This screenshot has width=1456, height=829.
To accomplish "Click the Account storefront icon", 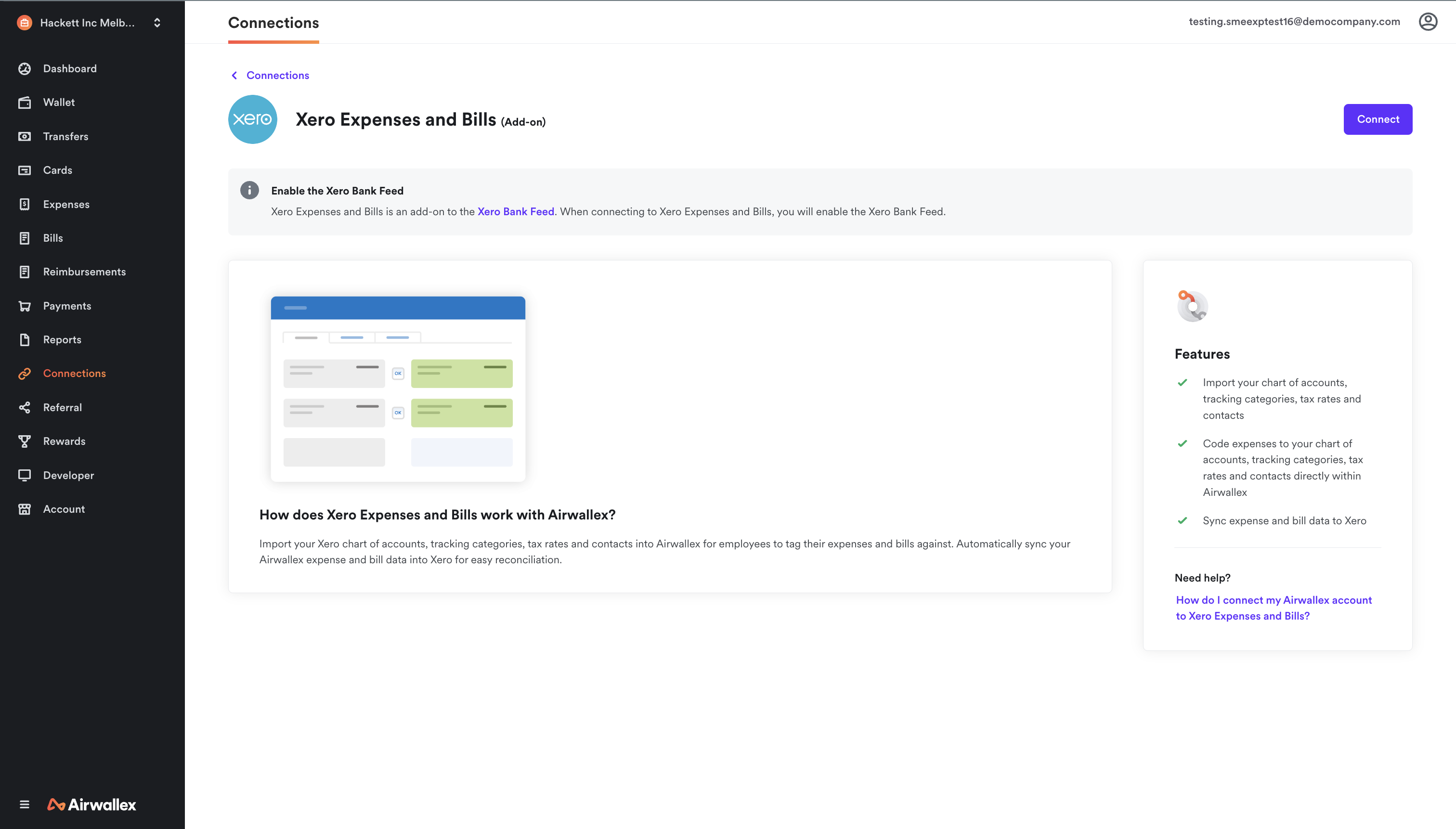I will coord(25,509).
